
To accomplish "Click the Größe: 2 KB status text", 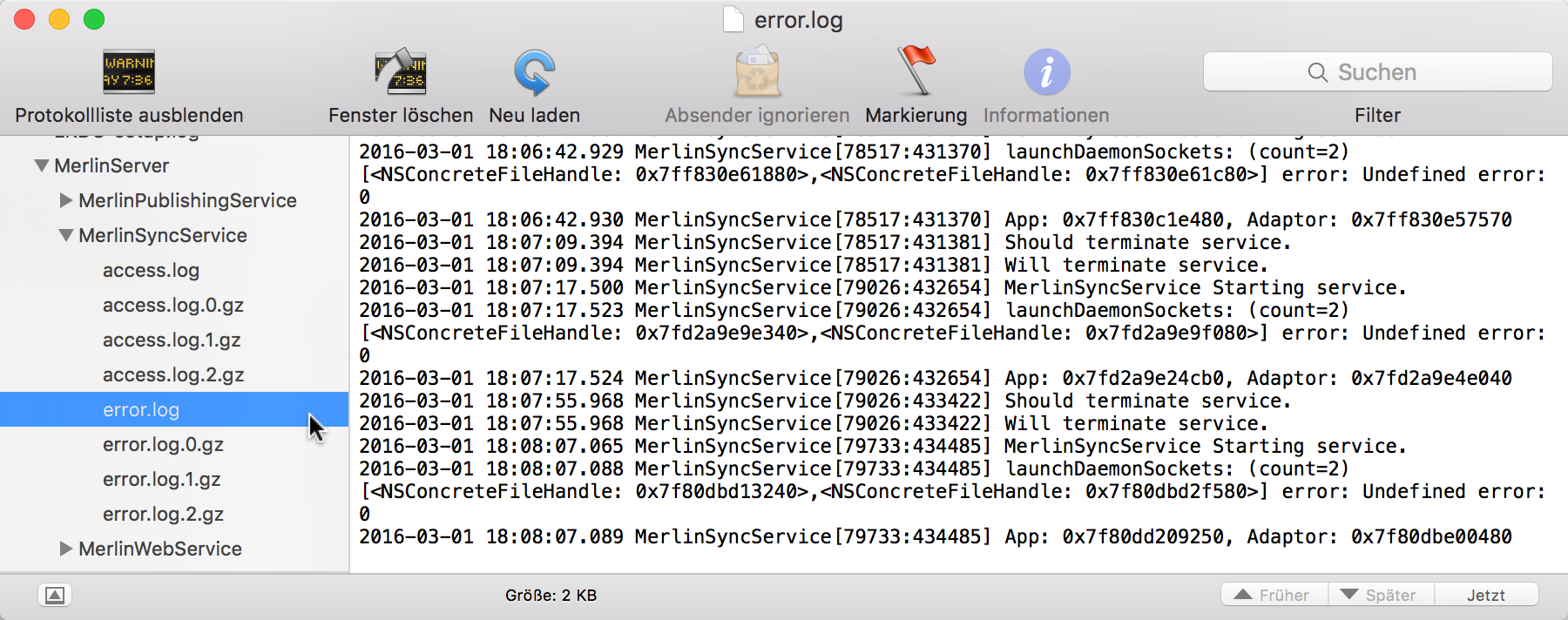I will [x=551, y=596].
